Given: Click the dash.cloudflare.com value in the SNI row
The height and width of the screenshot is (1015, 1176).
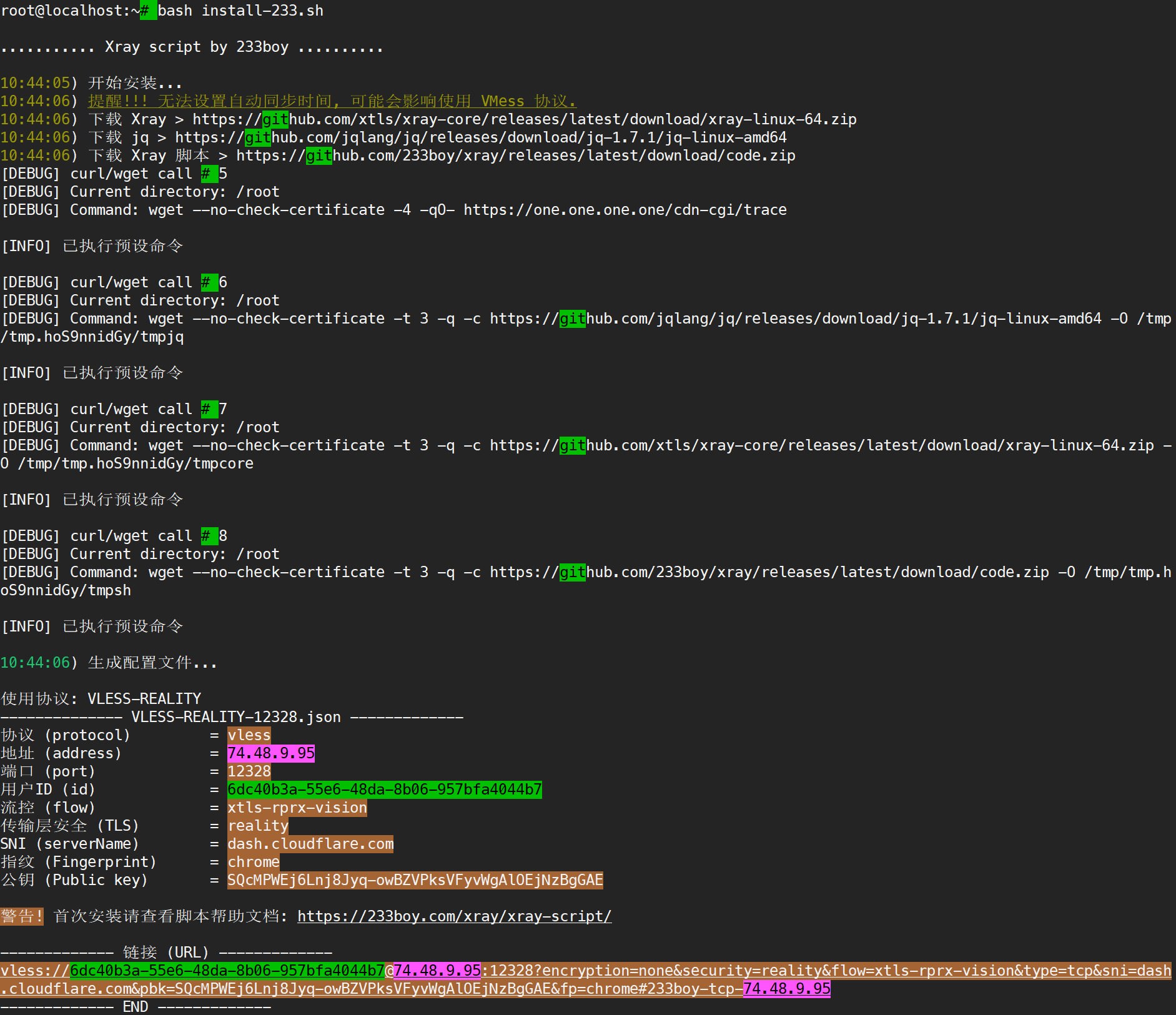Looking at the screenshot, I should pyautogui.click(x=310, y=844).
